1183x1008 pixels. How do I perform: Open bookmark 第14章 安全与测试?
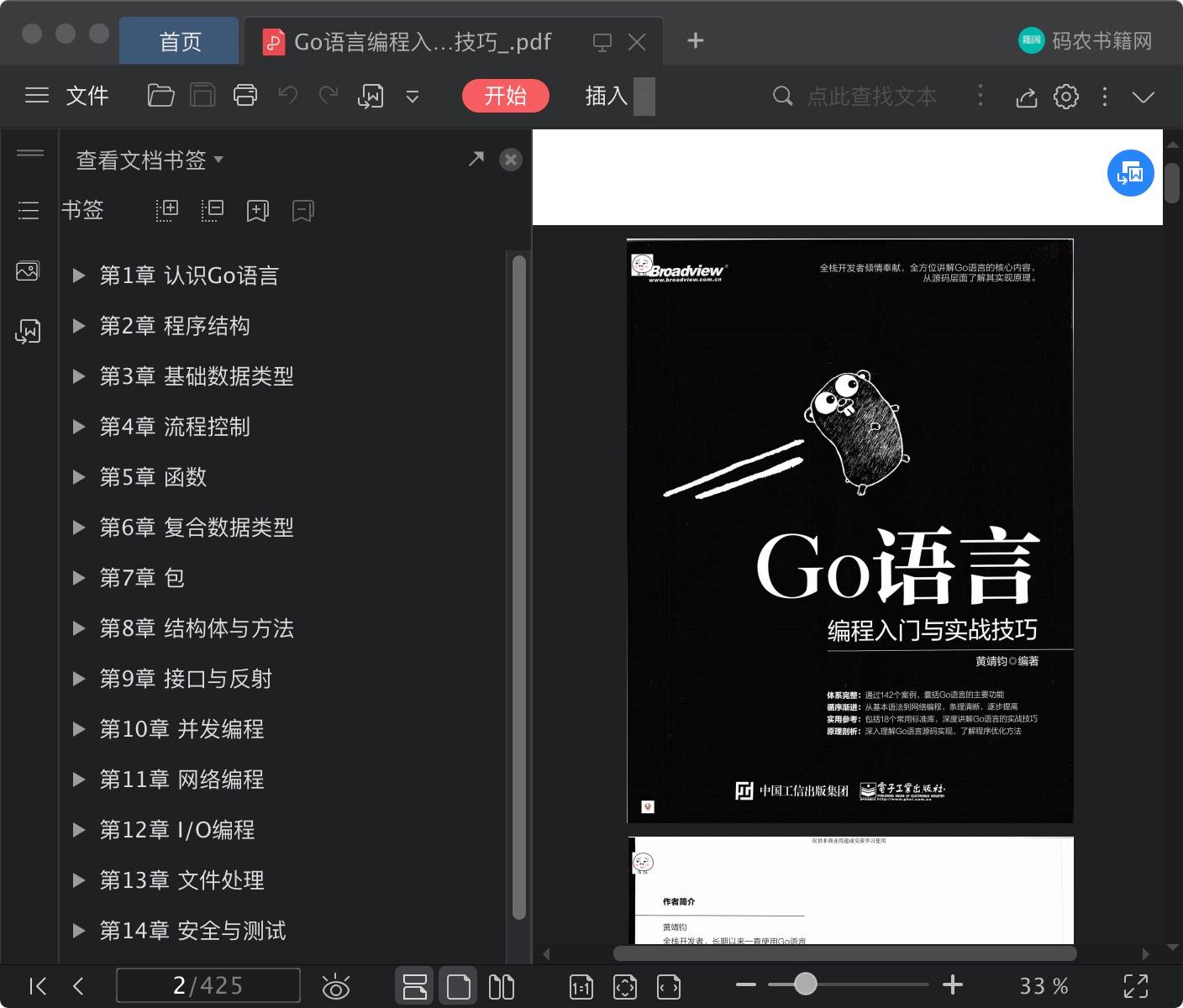click(192, 931)
